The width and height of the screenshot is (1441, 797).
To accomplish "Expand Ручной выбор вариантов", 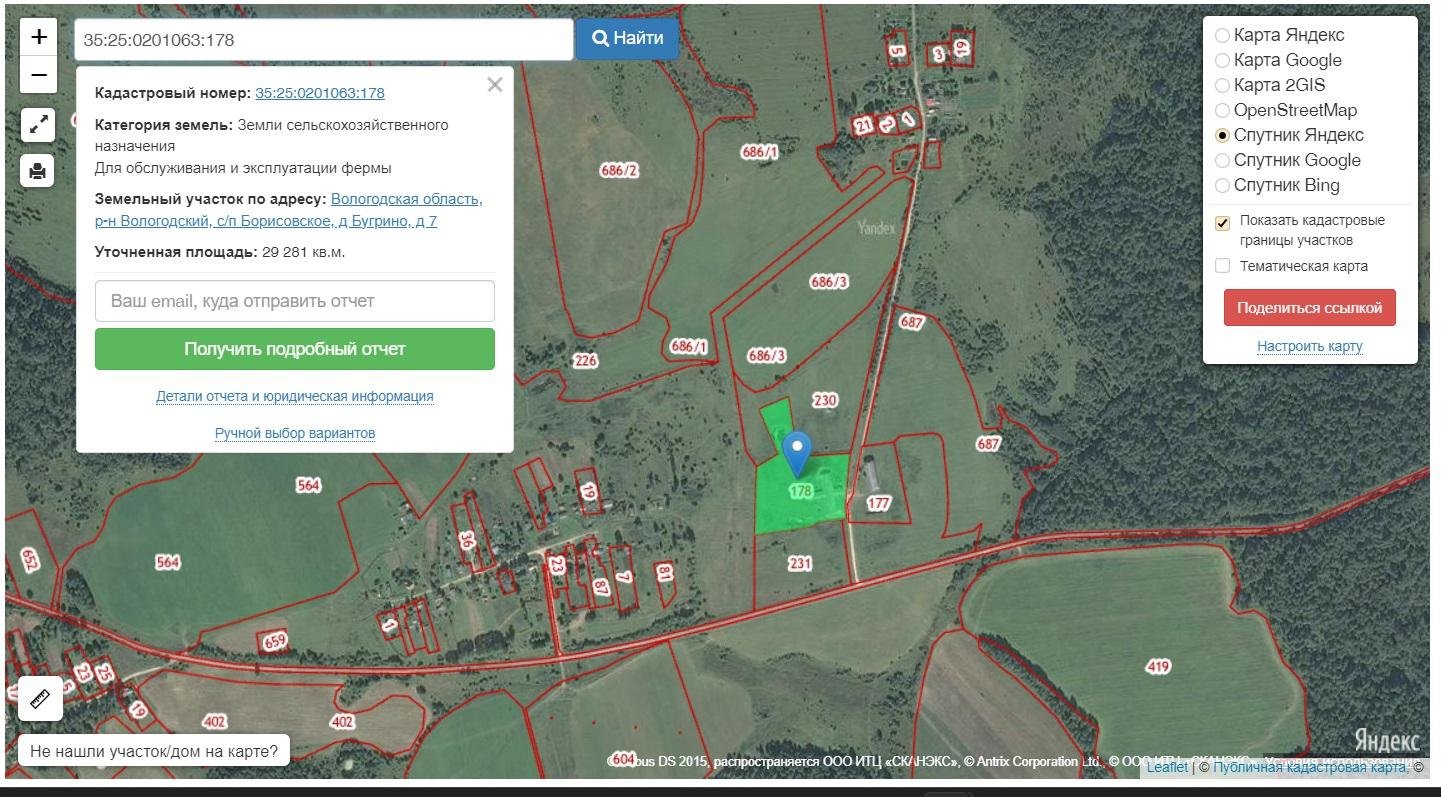I will tap(295, 433).
